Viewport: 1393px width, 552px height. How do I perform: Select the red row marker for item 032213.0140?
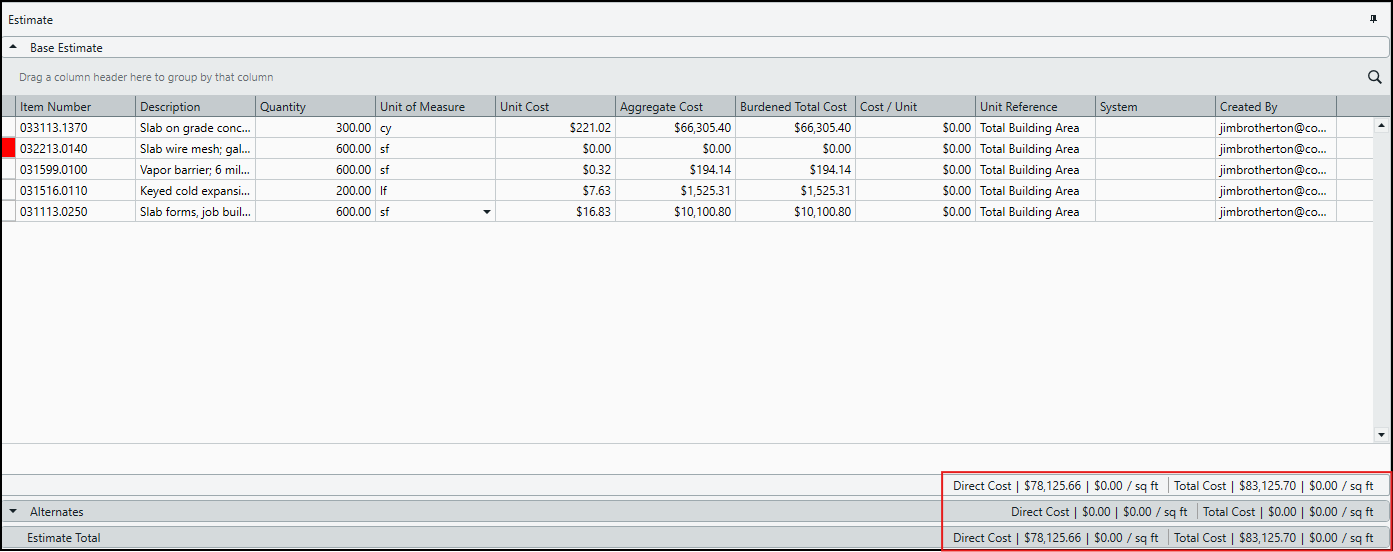coord(8,148)
